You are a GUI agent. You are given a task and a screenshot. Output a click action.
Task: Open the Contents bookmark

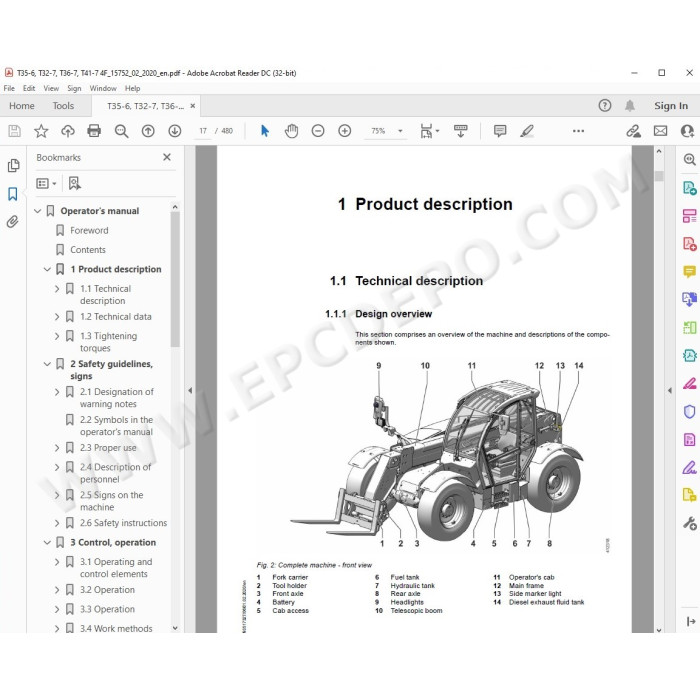tap(88, 250)
